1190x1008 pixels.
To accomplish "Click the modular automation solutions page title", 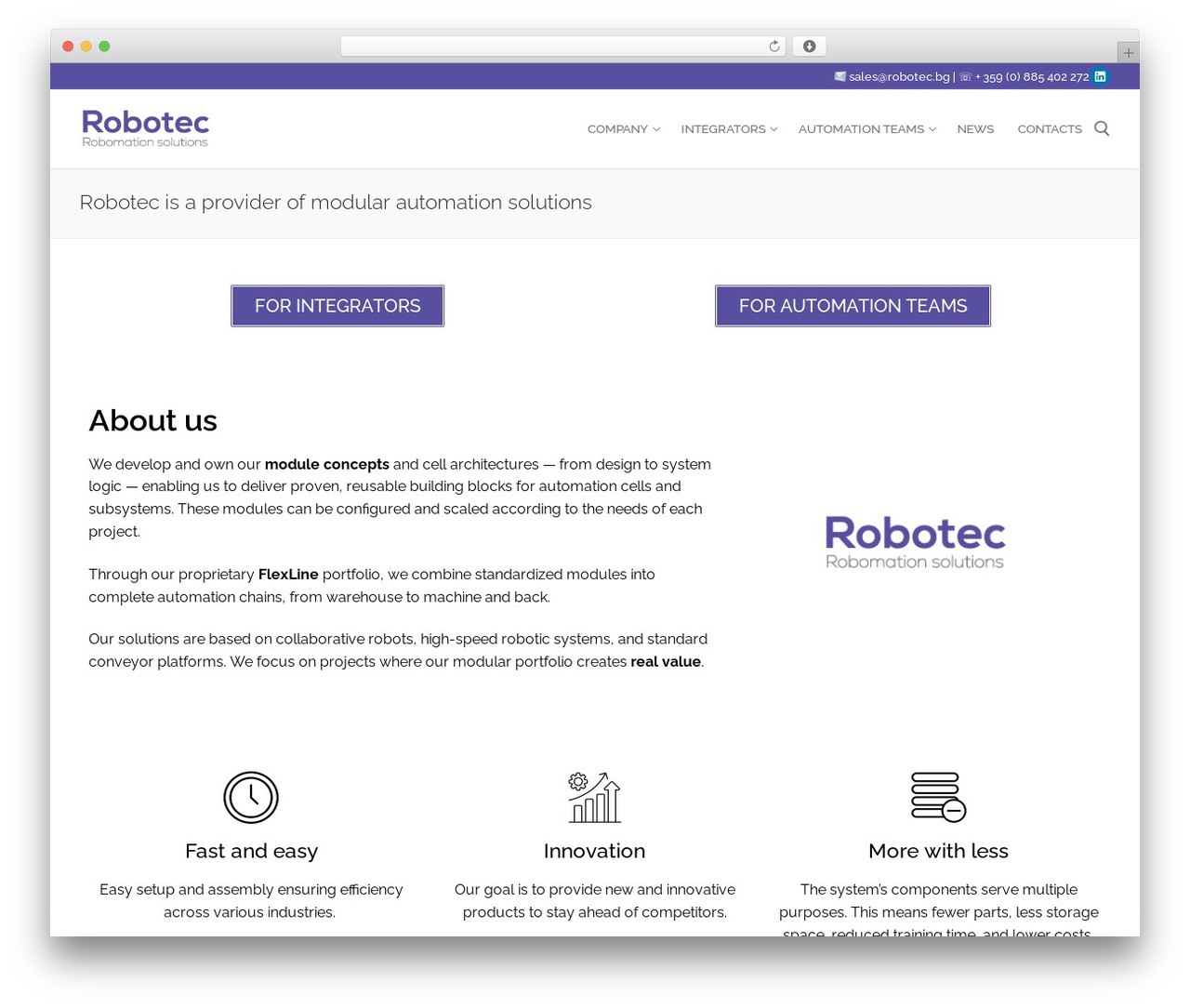I will [336, 203].
